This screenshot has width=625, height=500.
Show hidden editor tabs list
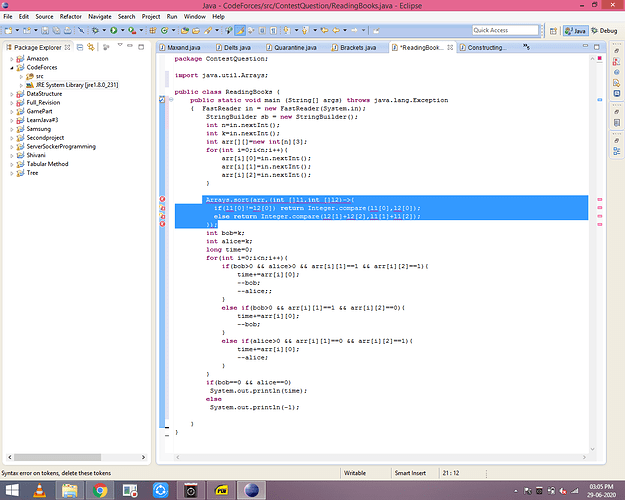coord(527,47)
